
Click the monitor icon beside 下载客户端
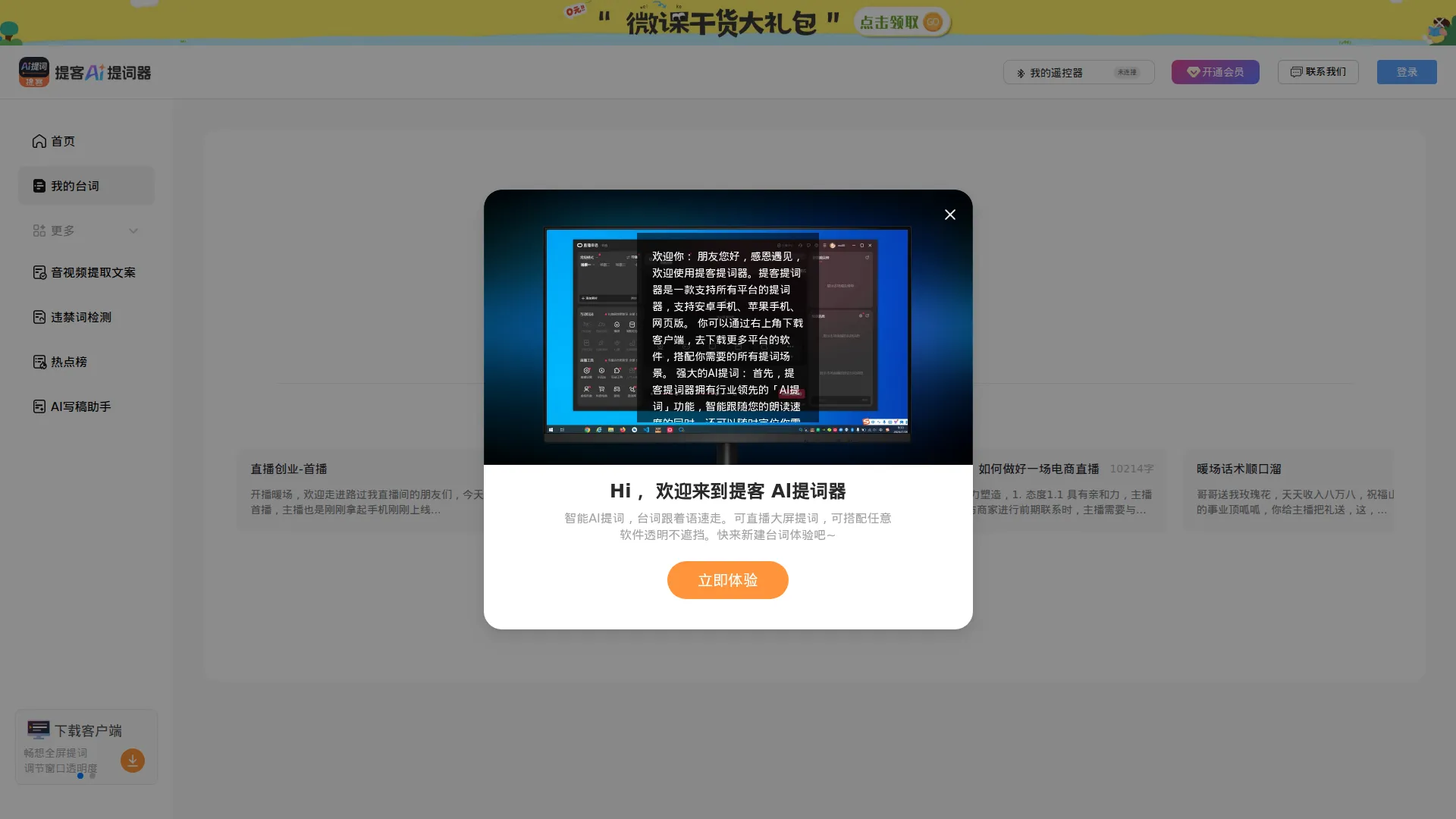point(38,730)
